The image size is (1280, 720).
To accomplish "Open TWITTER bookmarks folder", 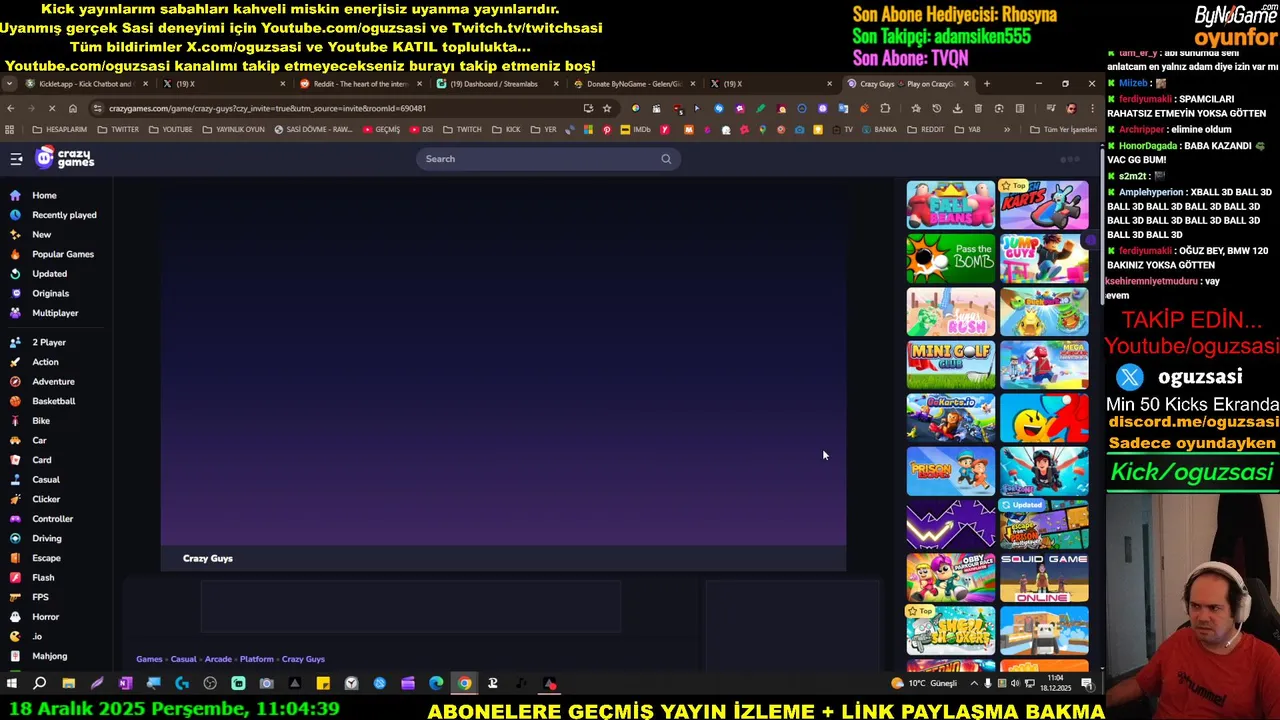I will point(118,129).
